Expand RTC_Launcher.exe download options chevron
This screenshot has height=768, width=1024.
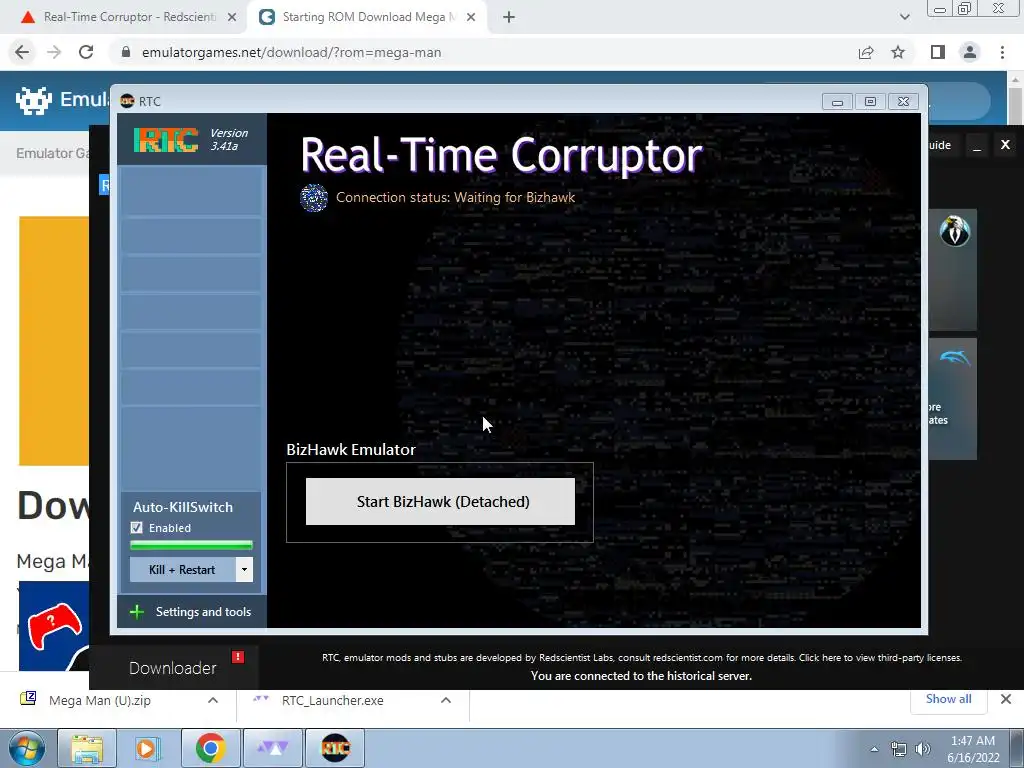point(446,700)
